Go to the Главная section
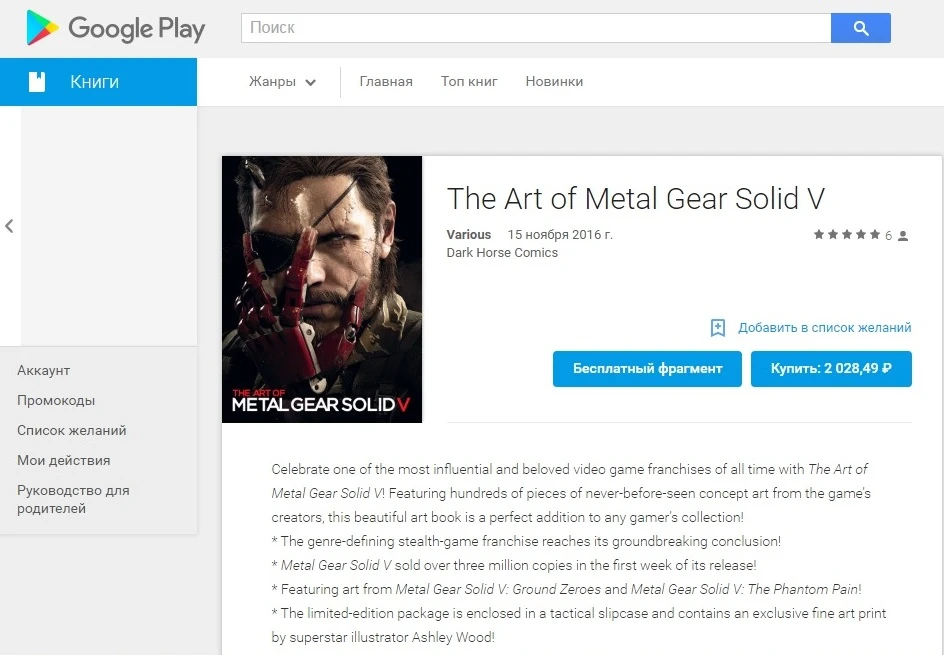The width and height of the screenshot is (944, 655). [386, 84]
